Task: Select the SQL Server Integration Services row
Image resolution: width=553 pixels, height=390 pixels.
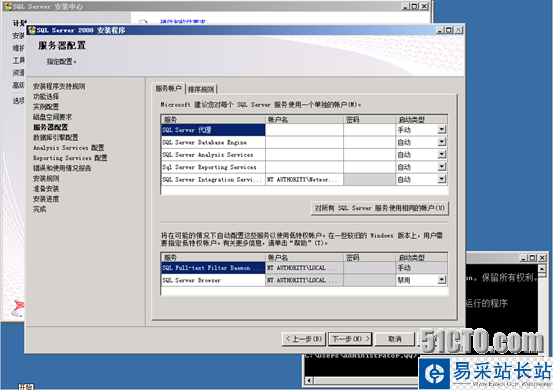Action: point(213,179)
